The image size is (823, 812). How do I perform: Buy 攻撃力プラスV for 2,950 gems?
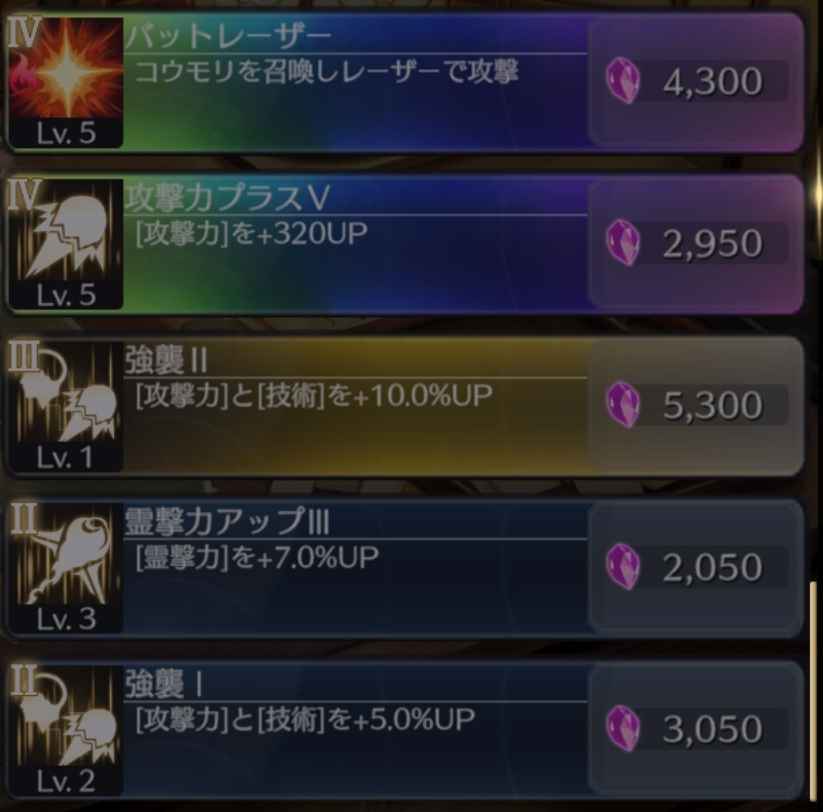[x=696, y=244]
